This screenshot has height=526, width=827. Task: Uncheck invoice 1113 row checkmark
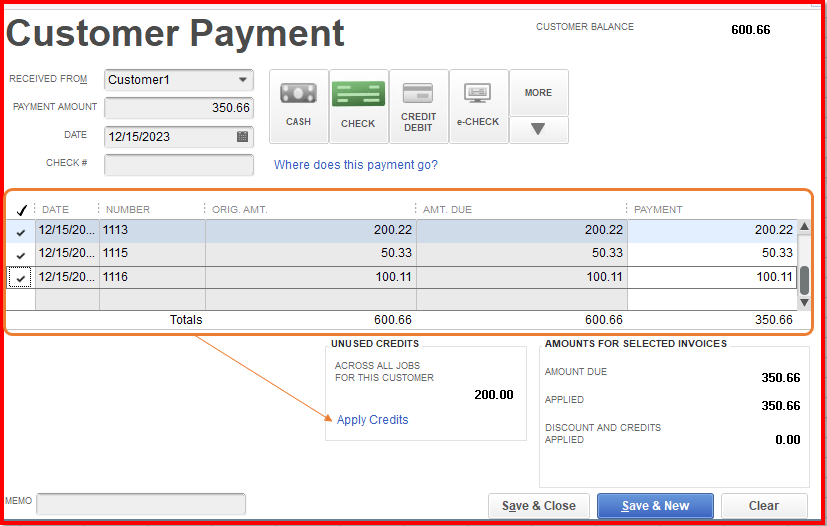tap(21, 231)
